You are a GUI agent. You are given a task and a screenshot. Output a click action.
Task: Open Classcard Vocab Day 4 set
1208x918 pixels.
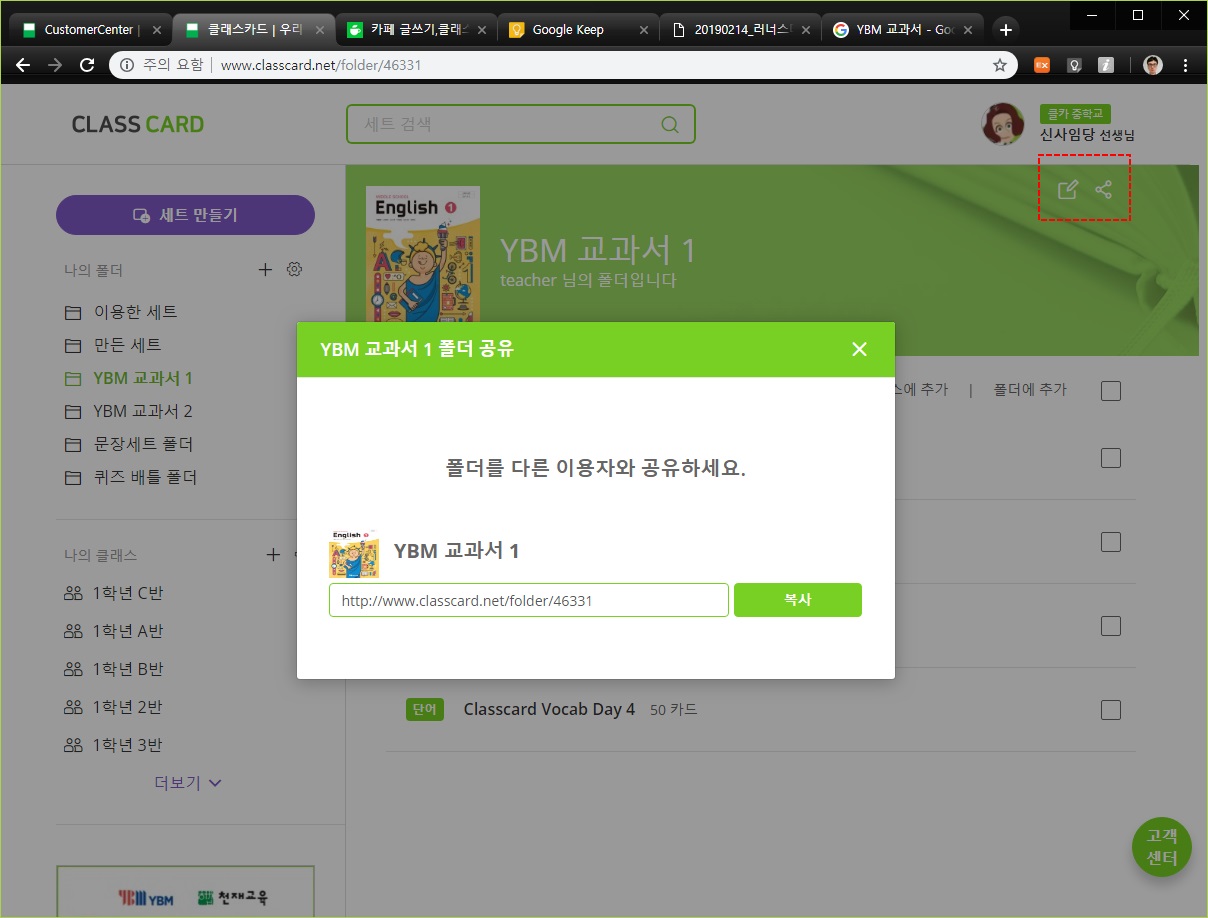coord(549,709)
